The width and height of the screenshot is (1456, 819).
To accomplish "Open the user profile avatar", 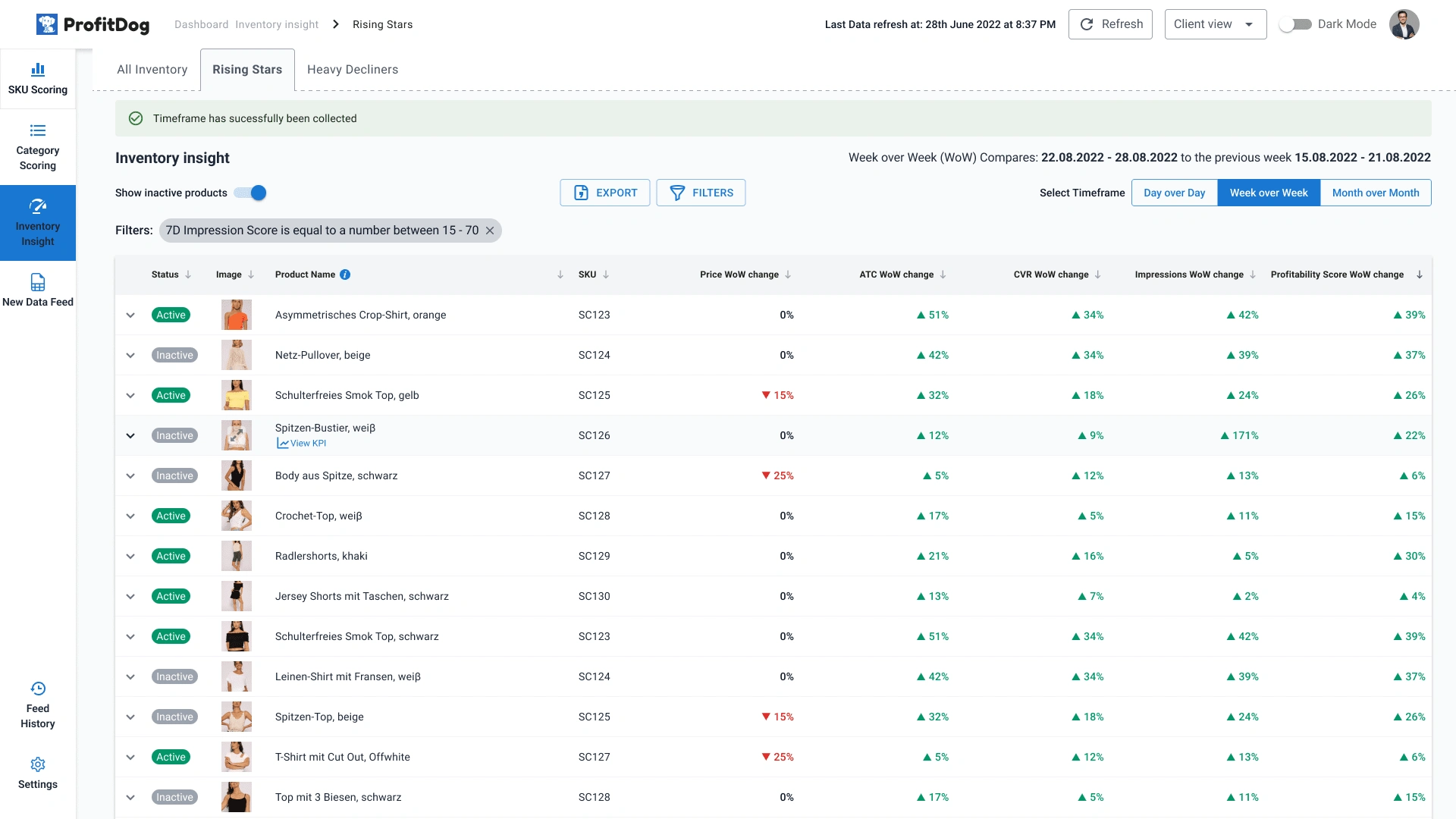I will click(1404, 24).
